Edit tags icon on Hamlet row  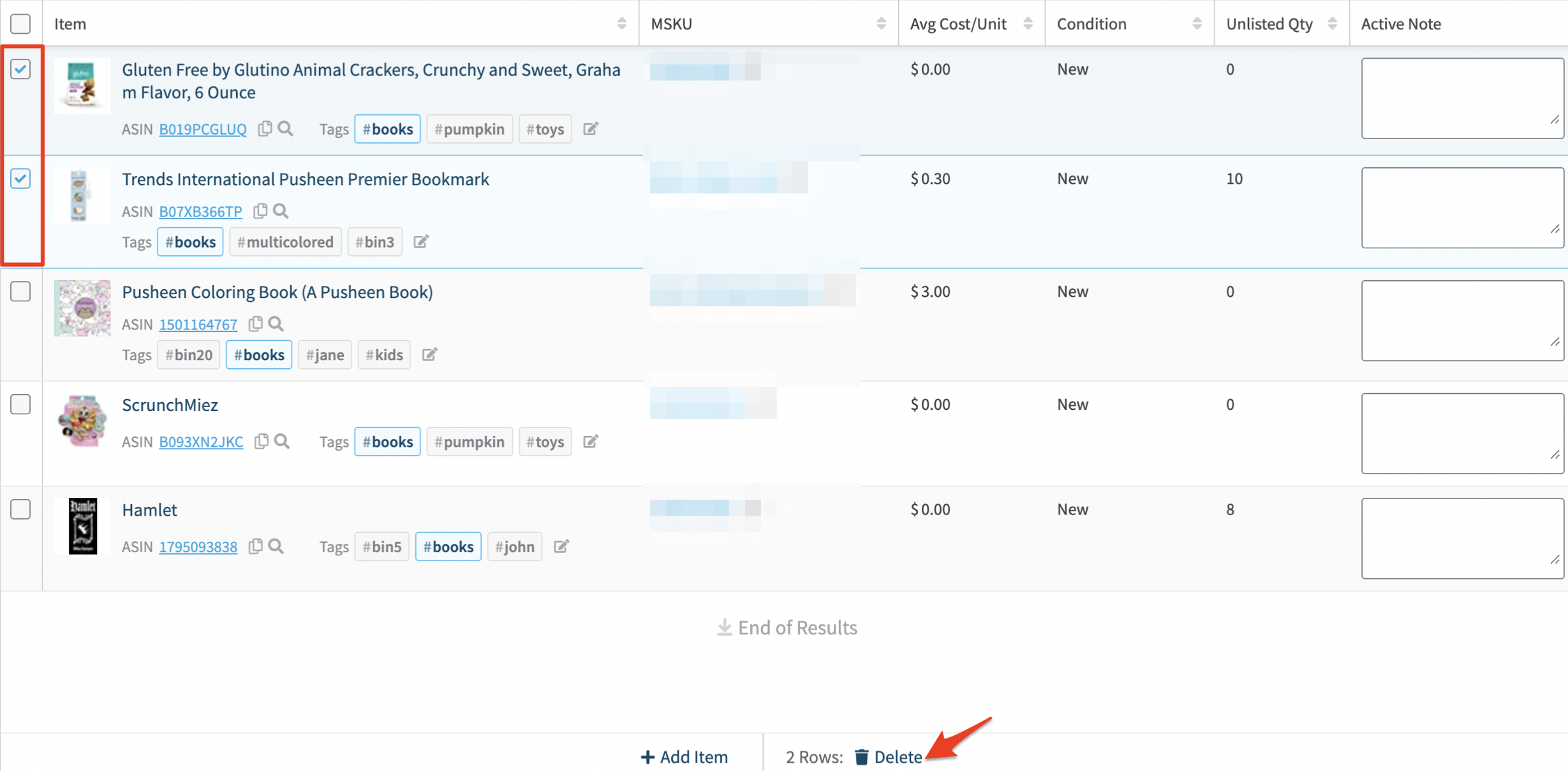pos(561,547)
